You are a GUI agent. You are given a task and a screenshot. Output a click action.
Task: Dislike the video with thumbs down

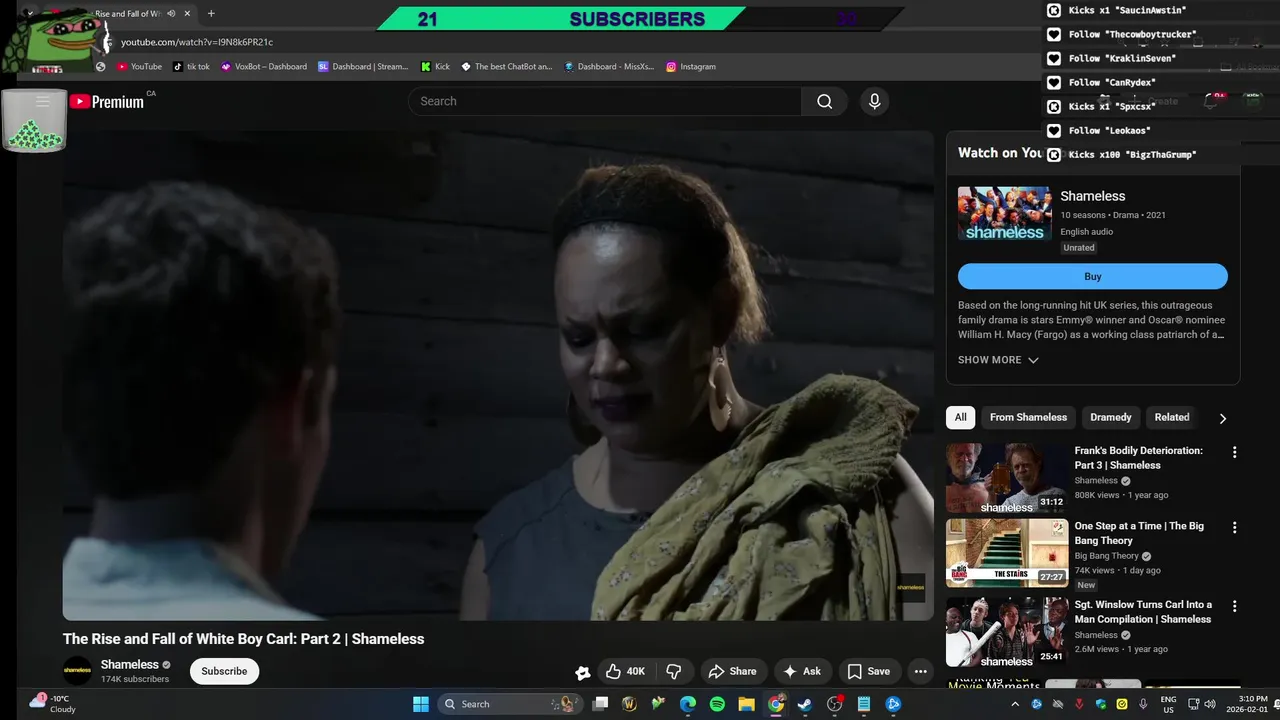coord(674,671)
